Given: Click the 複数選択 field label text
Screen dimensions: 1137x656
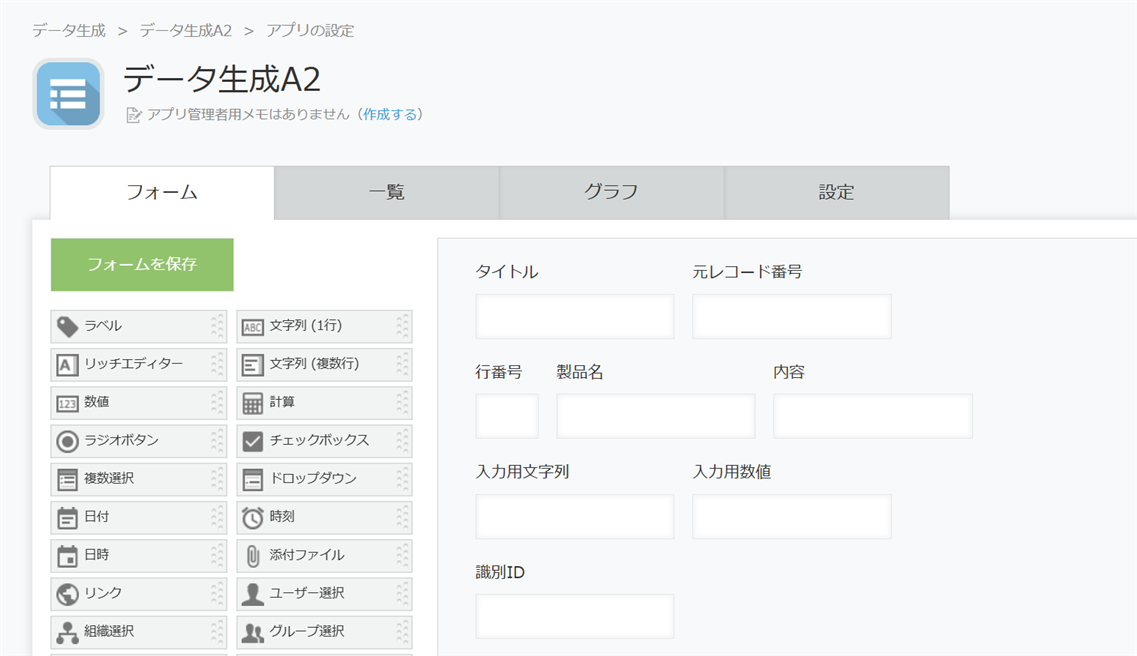Looking at the screenshot, I should (109, 478).
